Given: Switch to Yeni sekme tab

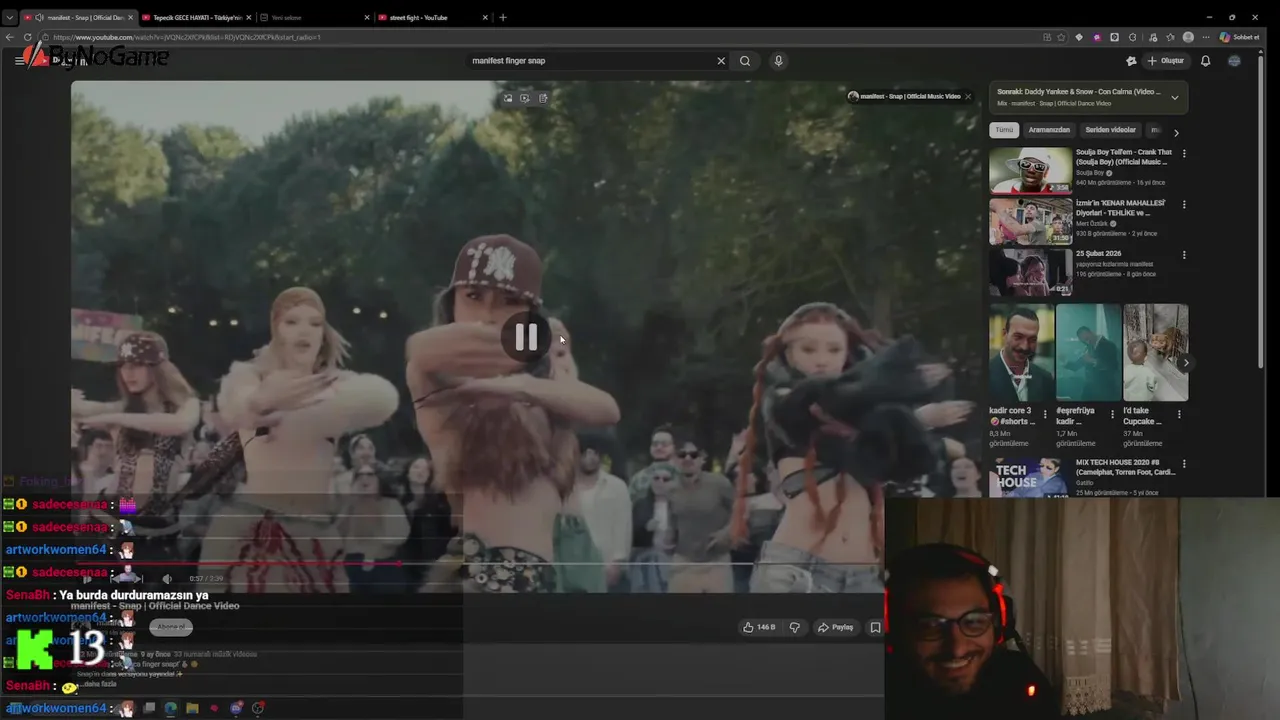Looking at the screenshot, I should (x=313, y=17).
